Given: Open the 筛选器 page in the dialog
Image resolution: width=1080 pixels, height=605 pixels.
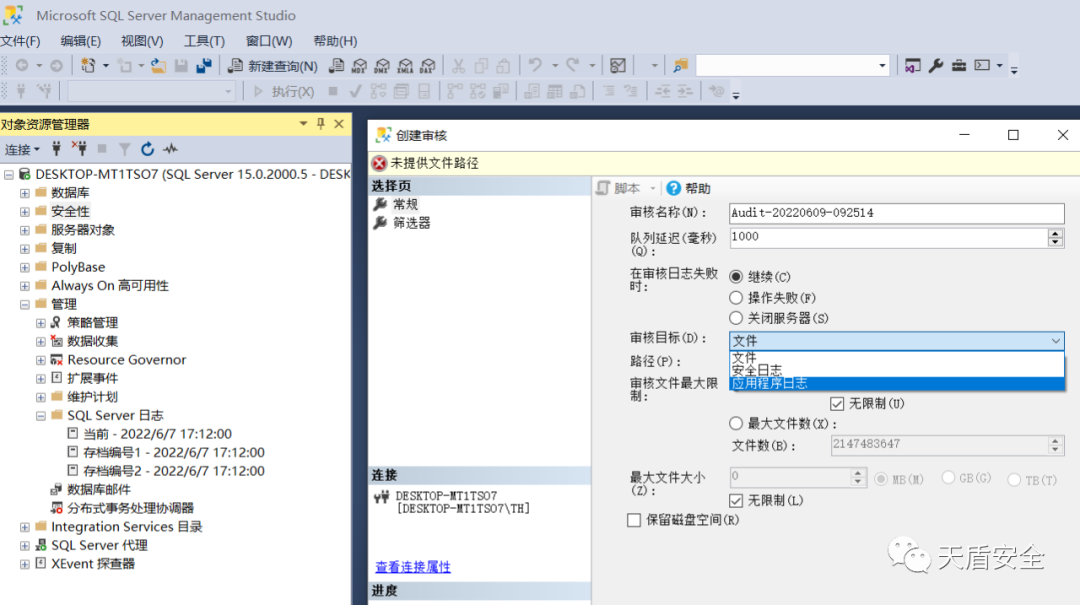Looking at the screenshot, I should [x=411, y=223].
